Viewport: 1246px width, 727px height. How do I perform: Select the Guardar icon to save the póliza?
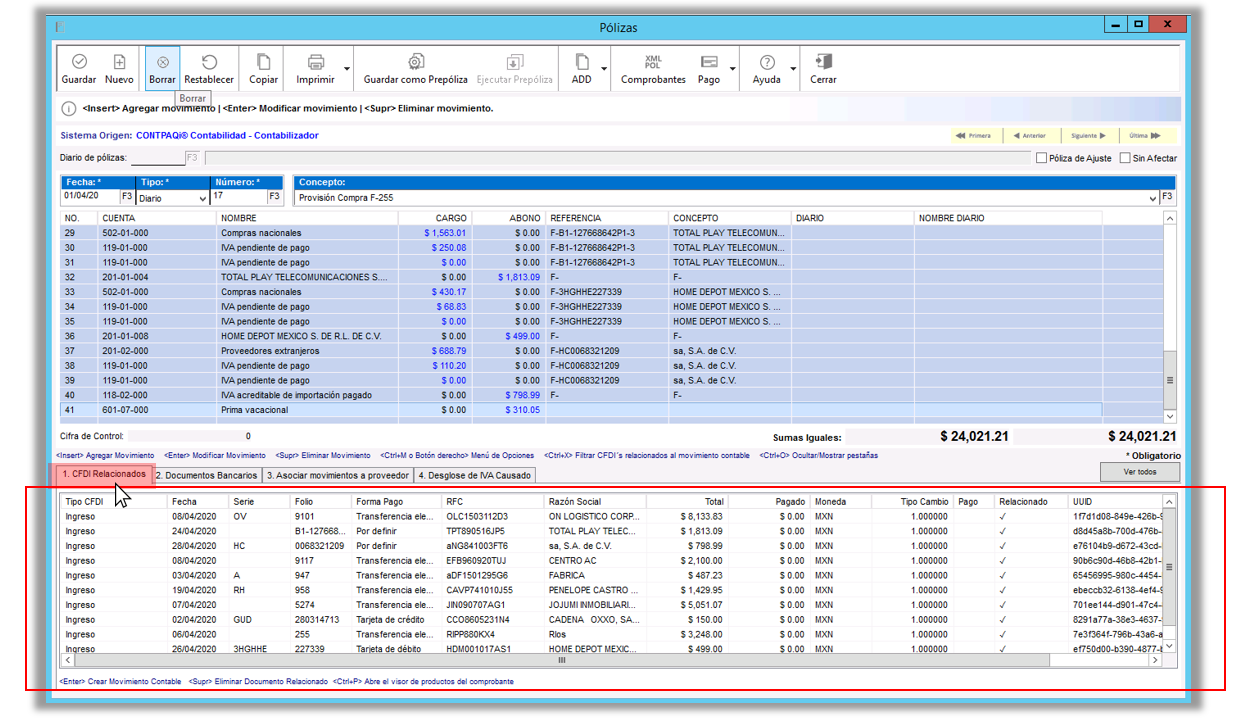pos(79,62)
